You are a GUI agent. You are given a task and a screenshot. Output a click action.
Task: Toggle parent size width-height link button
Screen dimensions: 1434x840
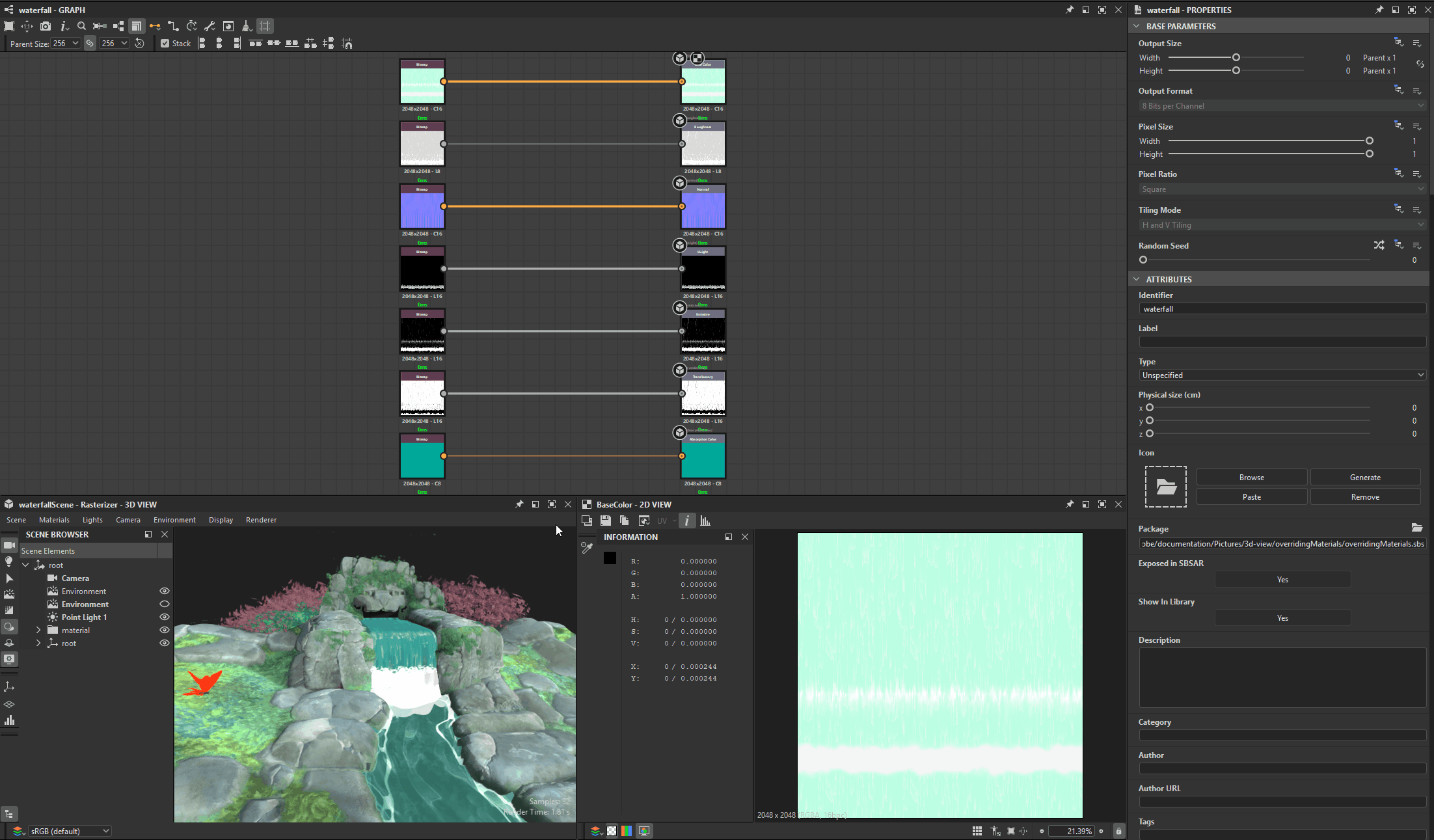pos(90,44)
